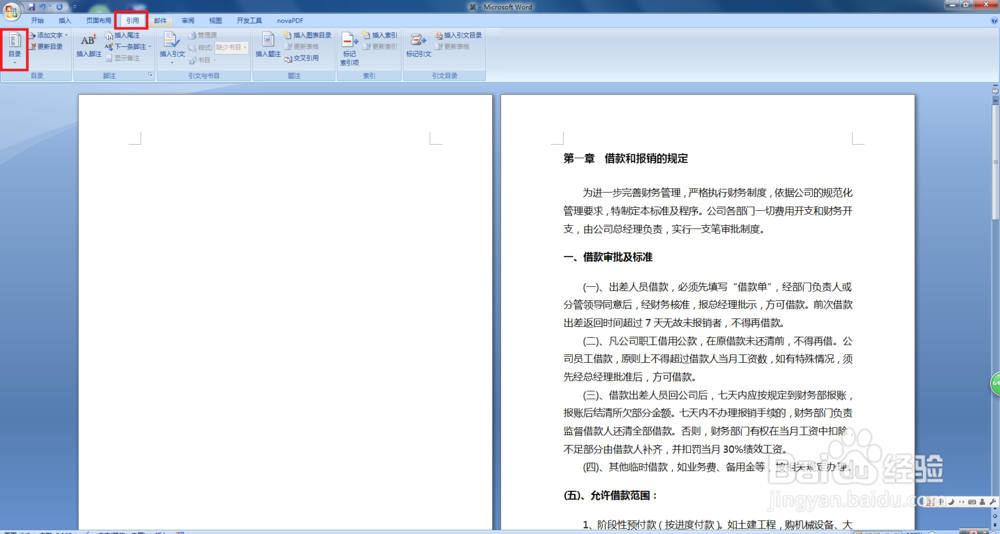Switch to the 开发工具 tab
The image size is (1000, 534).
point(249,20)
